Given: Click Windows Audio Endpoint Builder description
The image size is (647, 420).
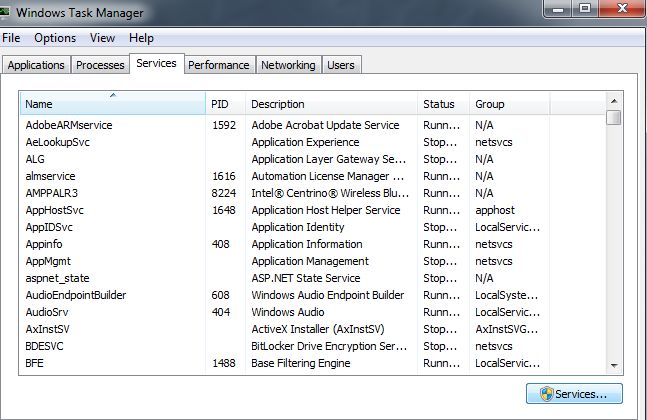Looking at the screenshot, I should 328,295.
